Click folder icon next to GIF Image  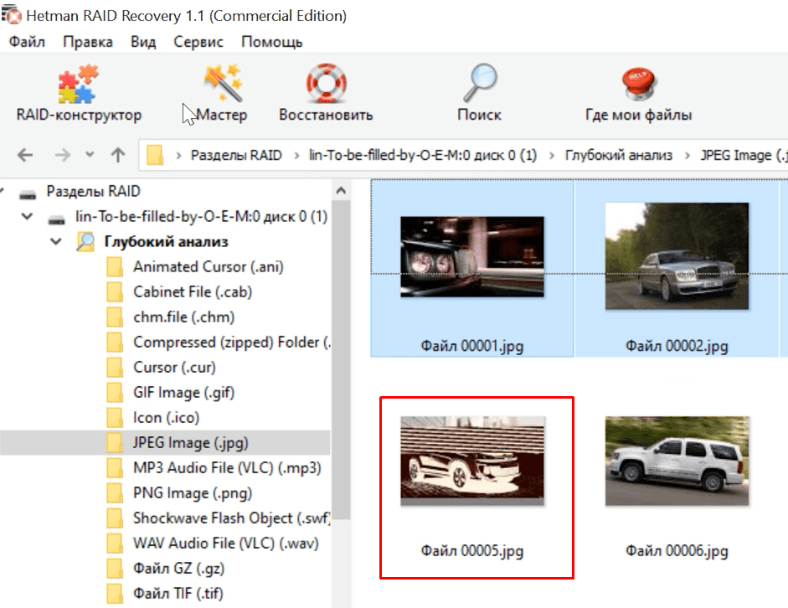[x=115, y=392]
